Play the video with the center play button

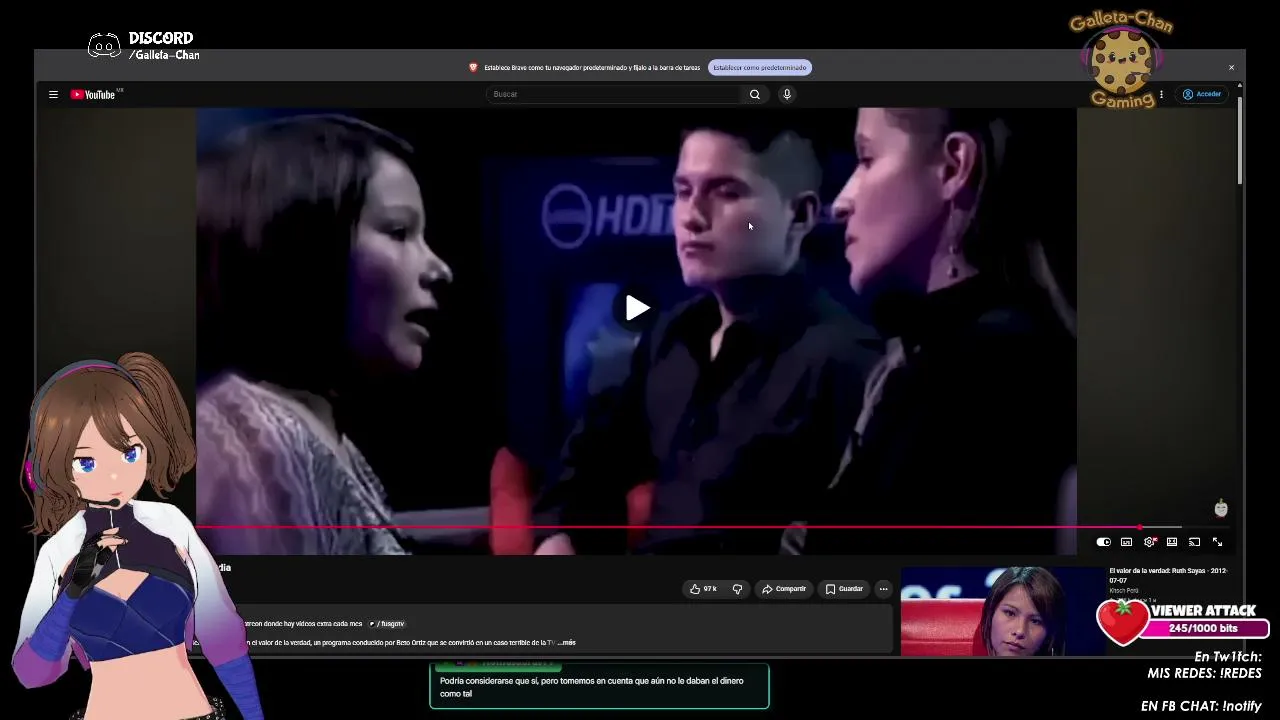(x=637, y=308)
